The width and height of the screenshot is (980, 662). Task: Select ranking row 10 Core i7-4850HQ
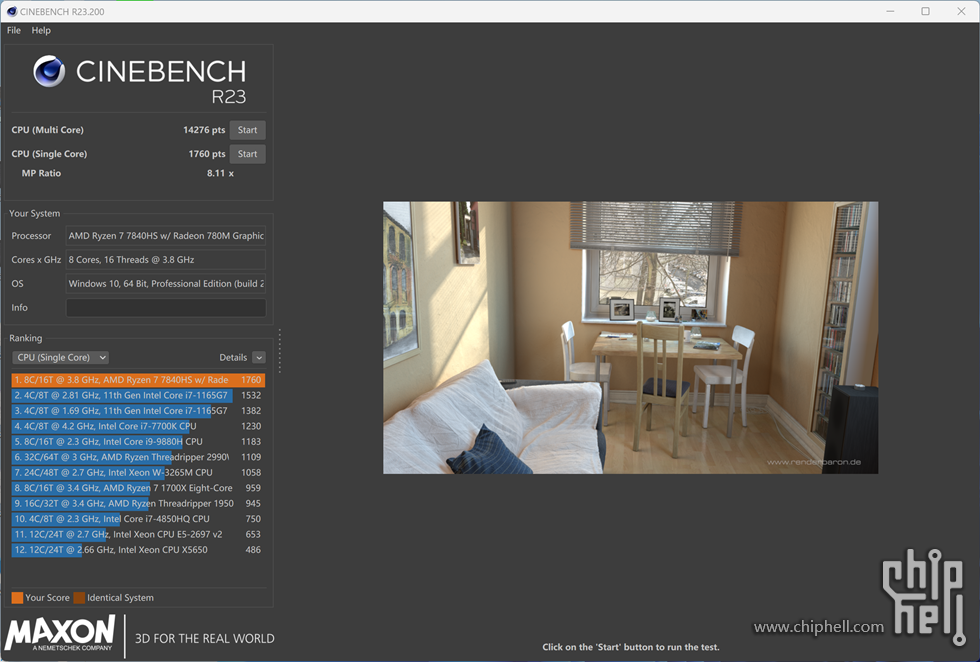pos(138,519)
